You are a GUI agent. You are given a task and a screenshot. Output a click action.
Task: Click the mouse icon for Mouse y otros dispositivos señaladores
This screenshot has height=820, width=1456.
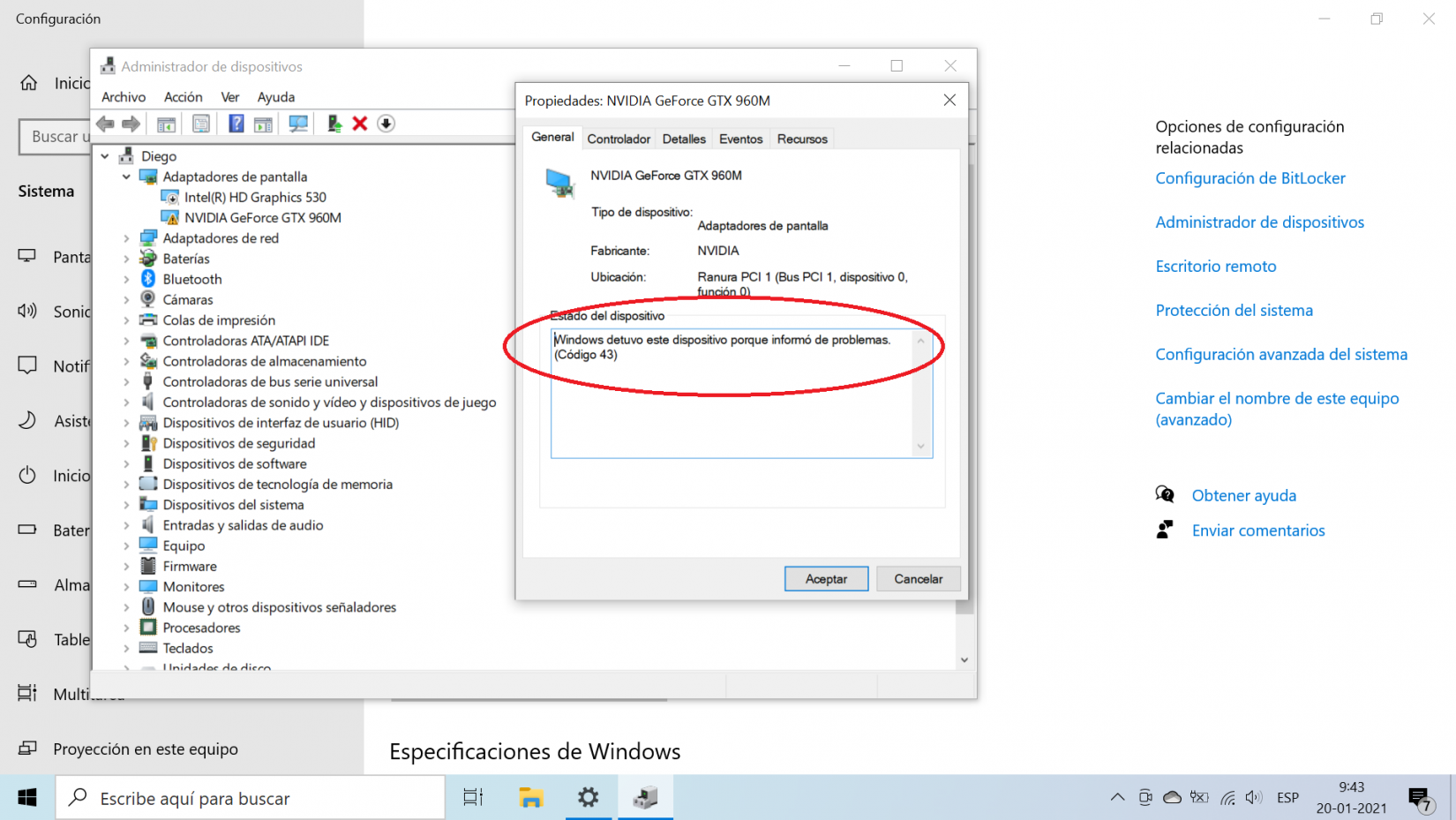click(148, 607)
